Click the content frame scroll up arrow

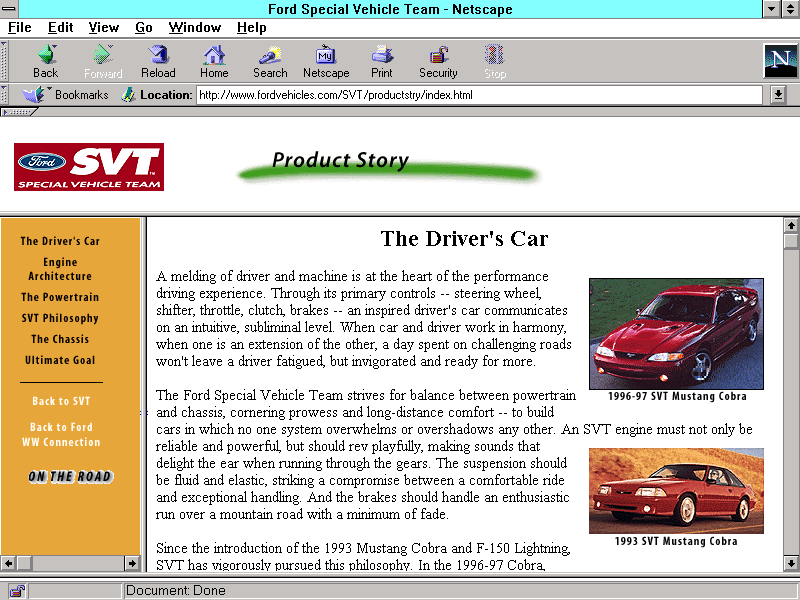point(791,225)
